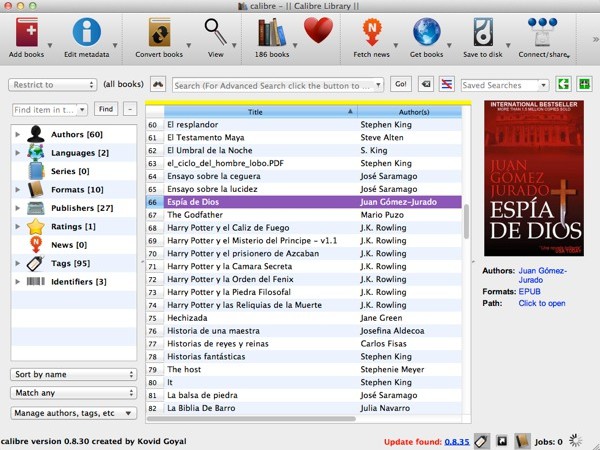Open the Click to open path link

[542, 303]
